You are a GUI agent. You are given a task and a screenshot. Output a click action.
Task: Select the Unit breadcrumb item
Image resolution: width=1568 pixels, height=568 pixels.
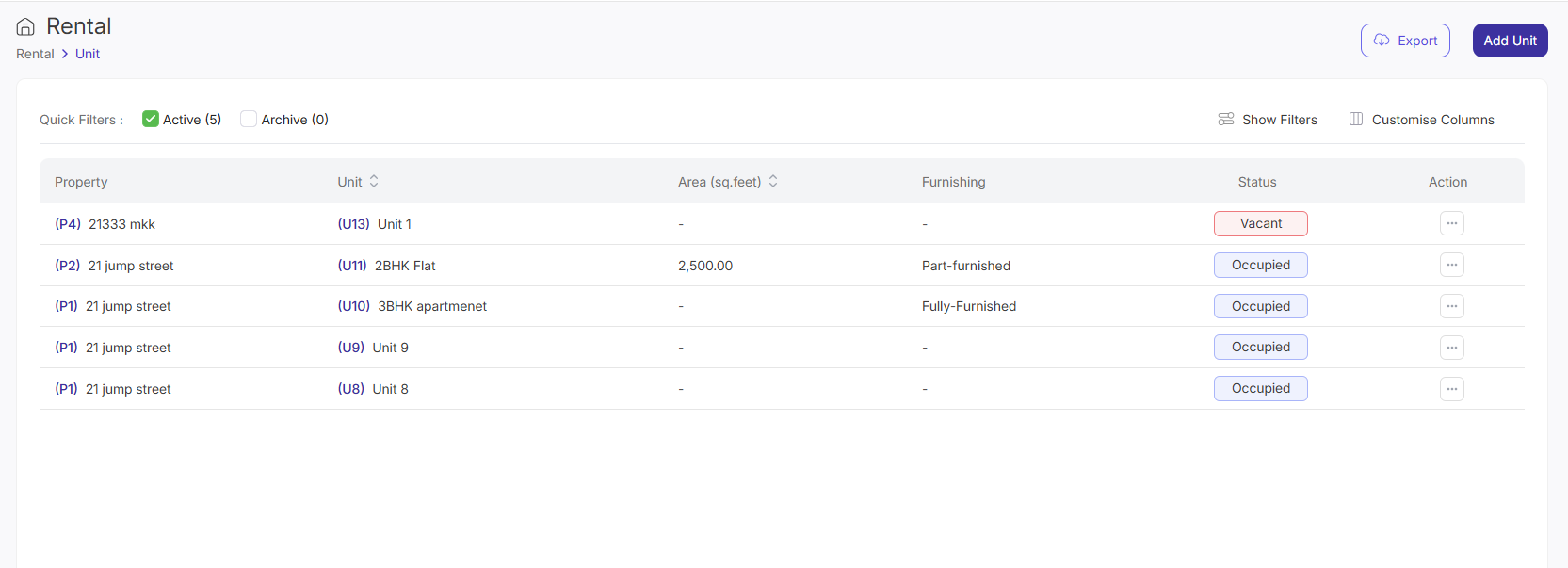88,54
